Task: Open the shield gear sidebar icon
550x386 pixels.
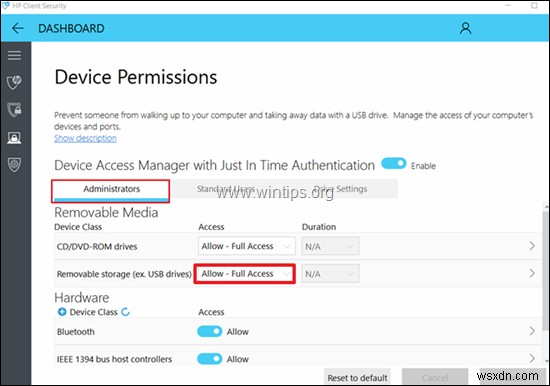Action: point(14,164)
